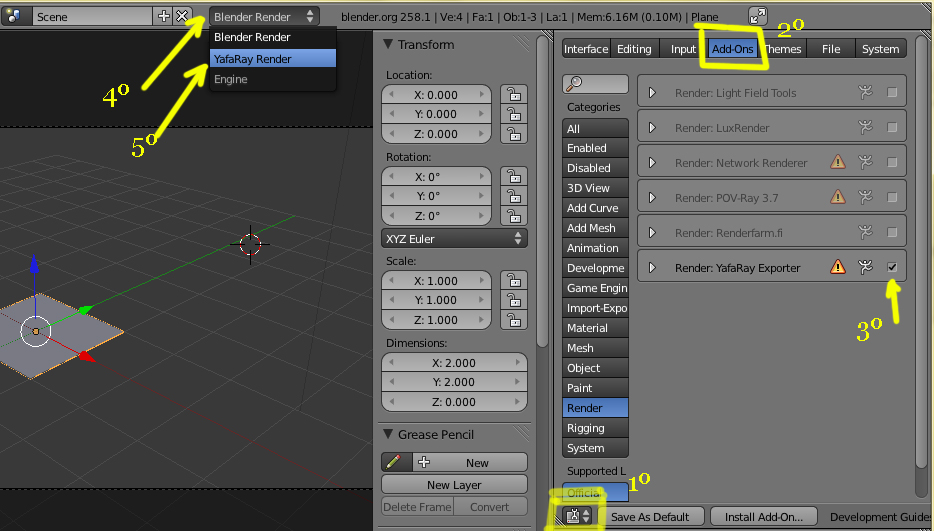The height and width of the screenshot is (531, 934).
Task: Toggle lock icon for Rotation X
Action: point(513,176)
